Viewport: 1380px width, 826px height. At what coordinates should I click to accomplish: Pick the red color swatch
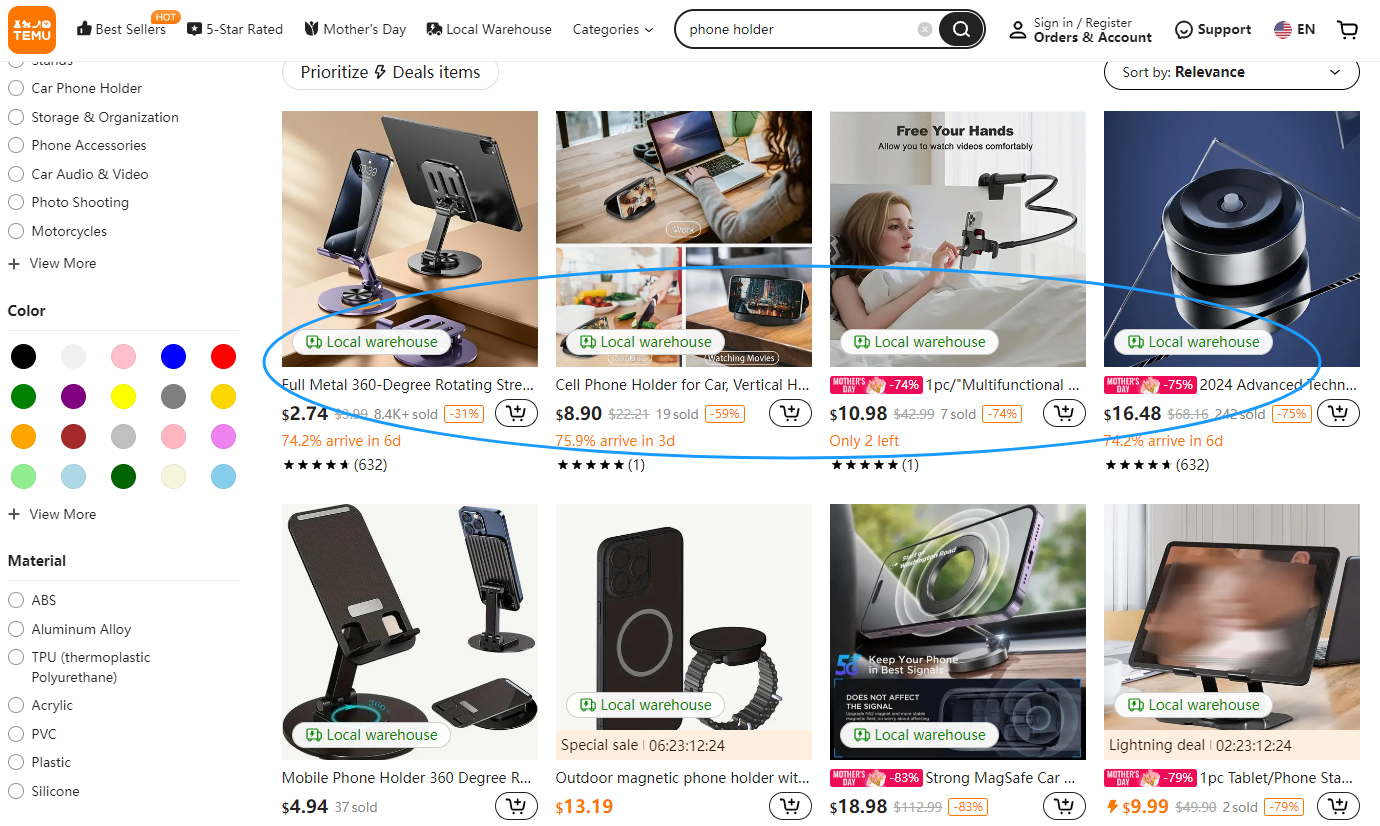tap(223, 356)
